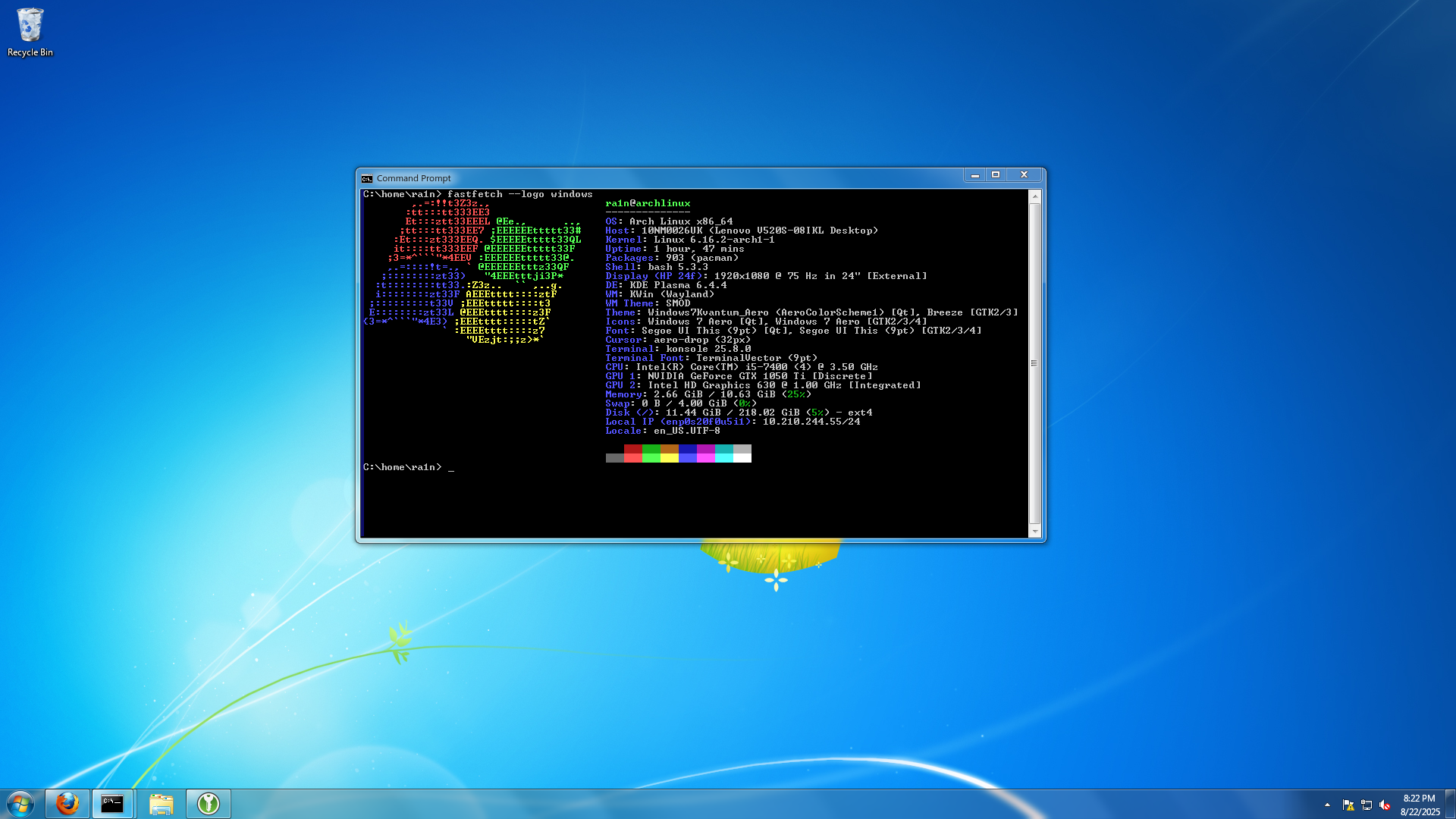The width and height of the screenshot is (1456, 819).
Task: Click the "GPU 1: NVIDIA GeForce GTX 1050 Ti" line
Action: 739,376
